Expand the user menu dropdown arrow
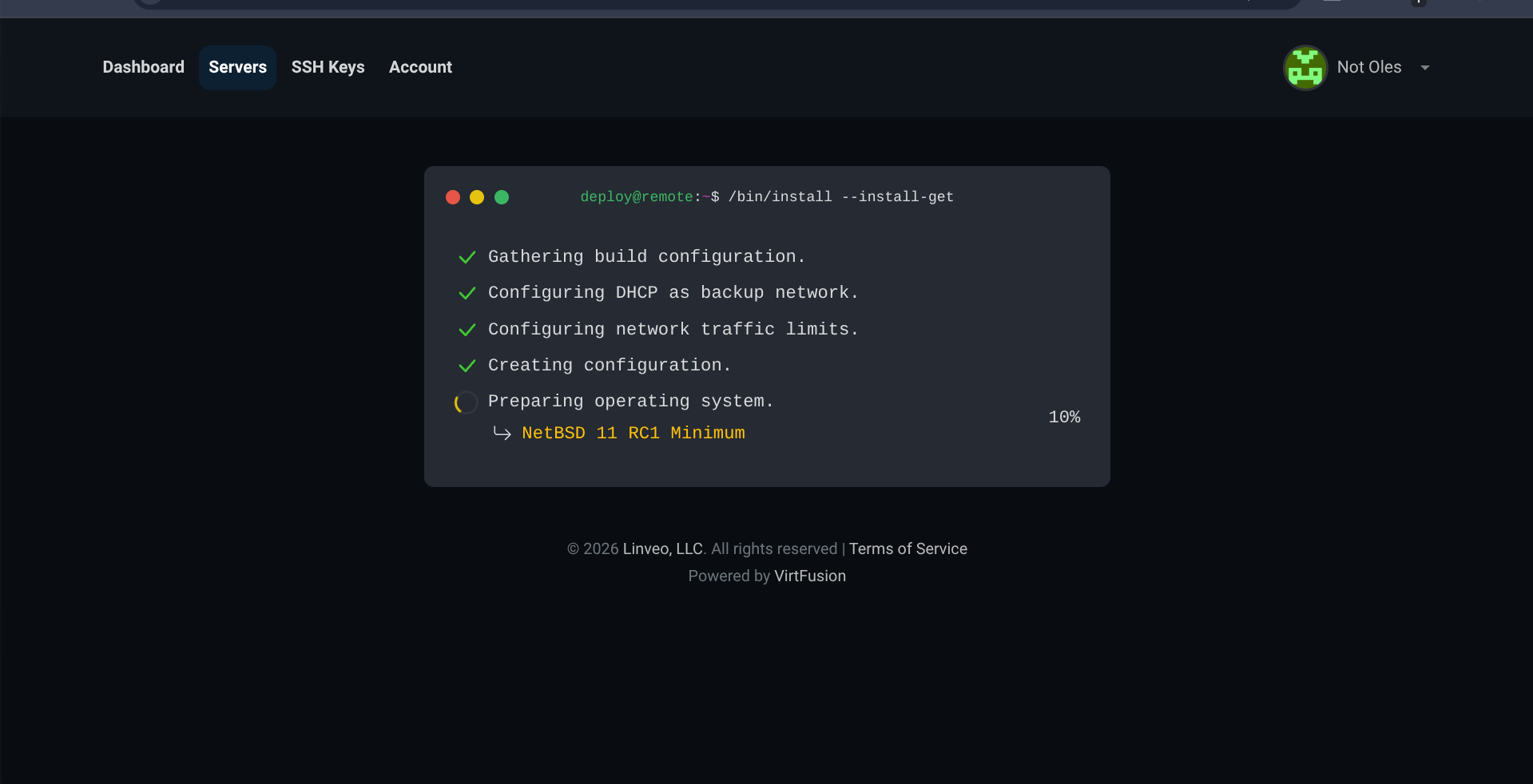This screenshot has height=784, width=1533. tap(1425, 68)
